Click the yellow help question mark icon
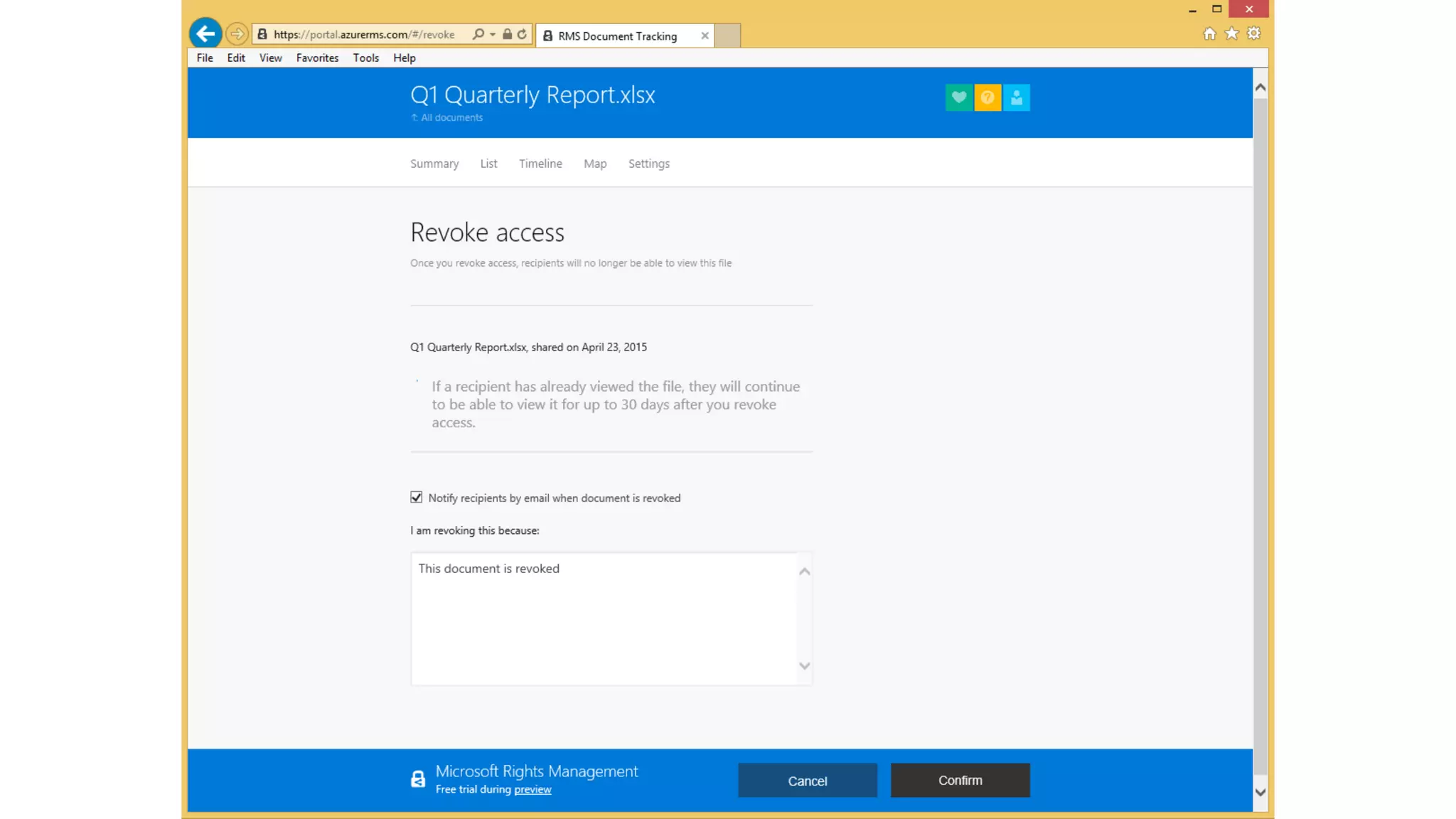The image size is (1456, 819). (987, 97)
